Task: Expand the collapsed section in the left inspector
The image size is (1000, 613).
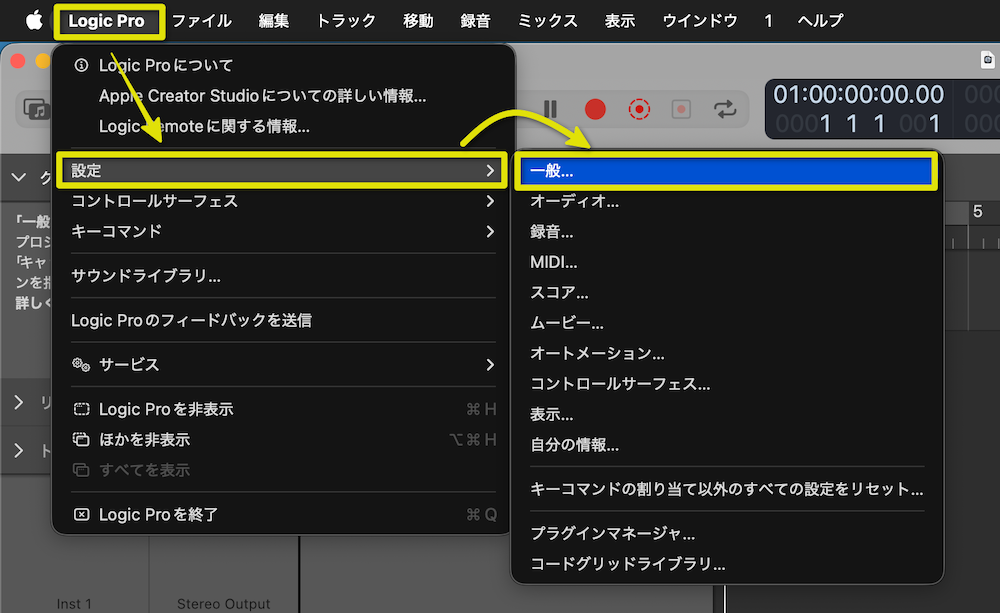Action: 18,403
